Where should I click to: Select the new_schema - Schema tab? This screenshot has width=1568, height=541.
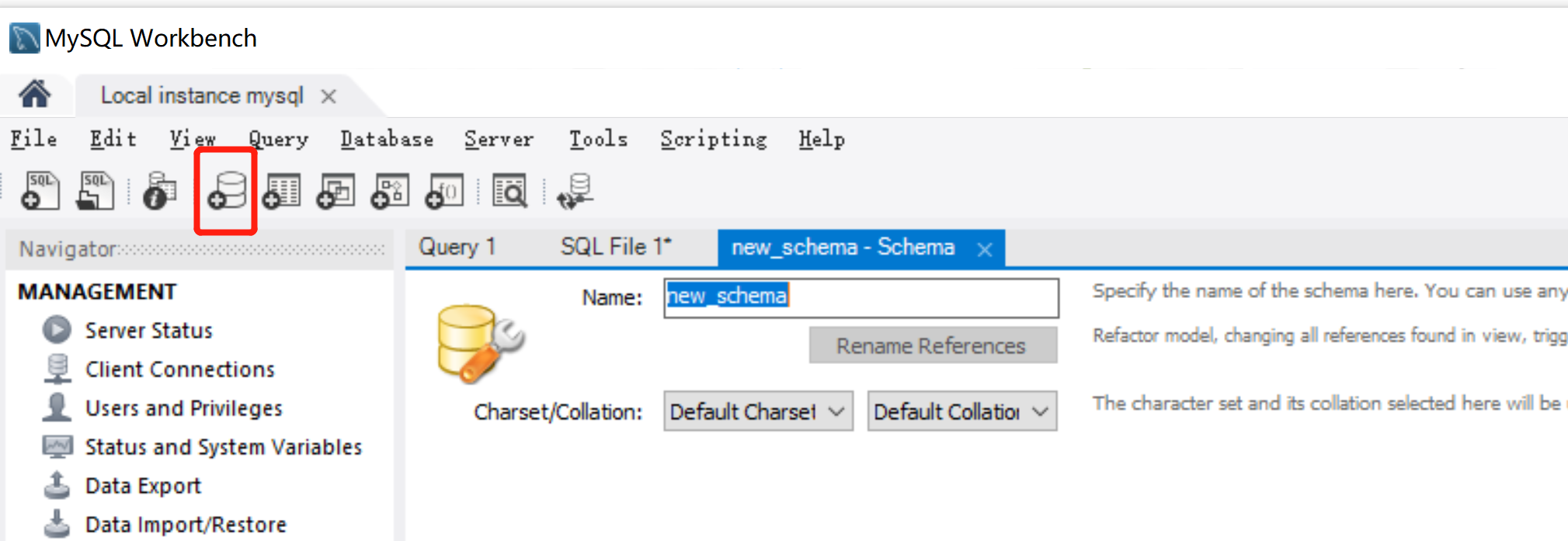(843, 248)
